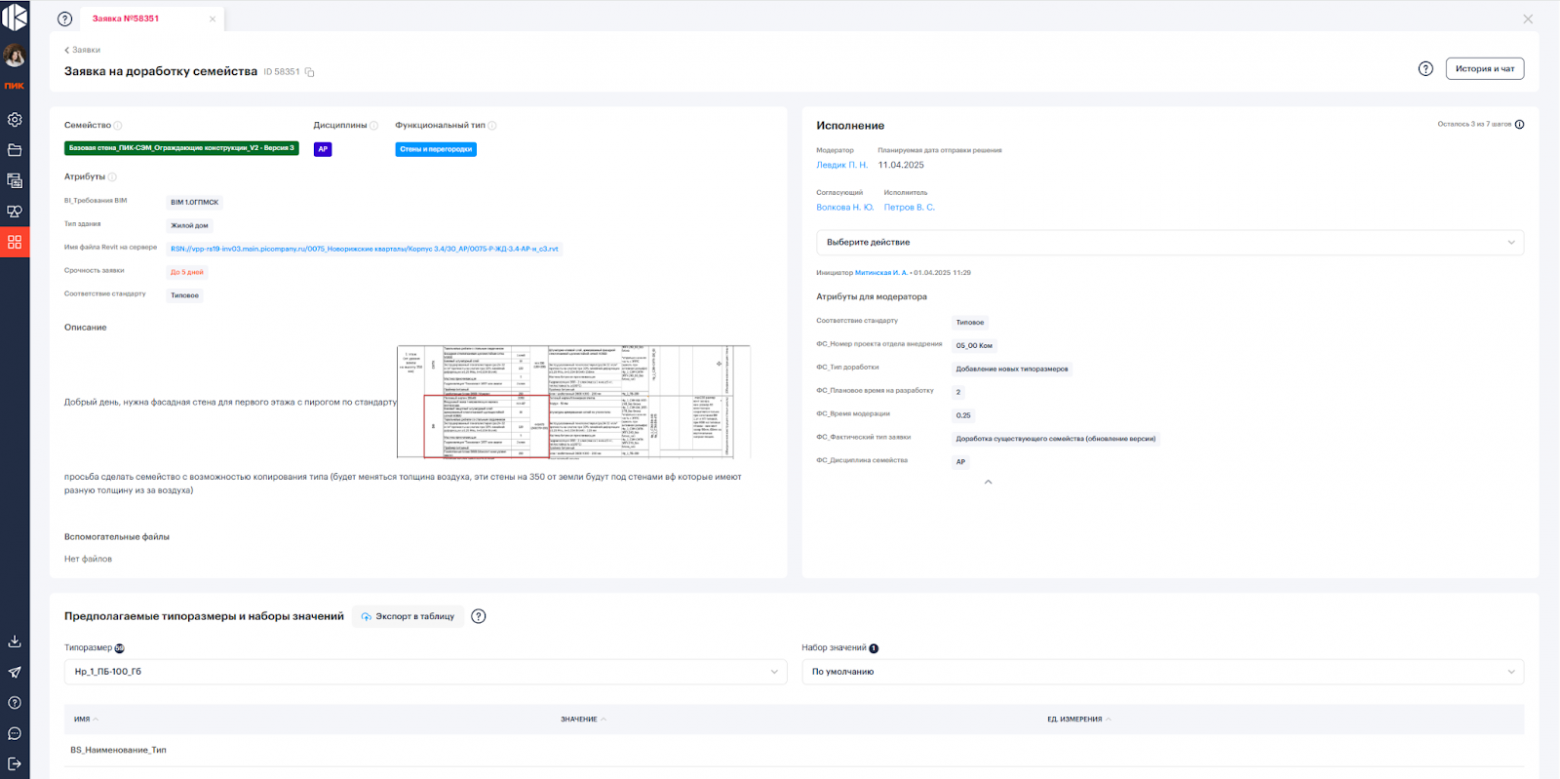
Task: Open settings from the sidebar gear icon
Action: 15,120
